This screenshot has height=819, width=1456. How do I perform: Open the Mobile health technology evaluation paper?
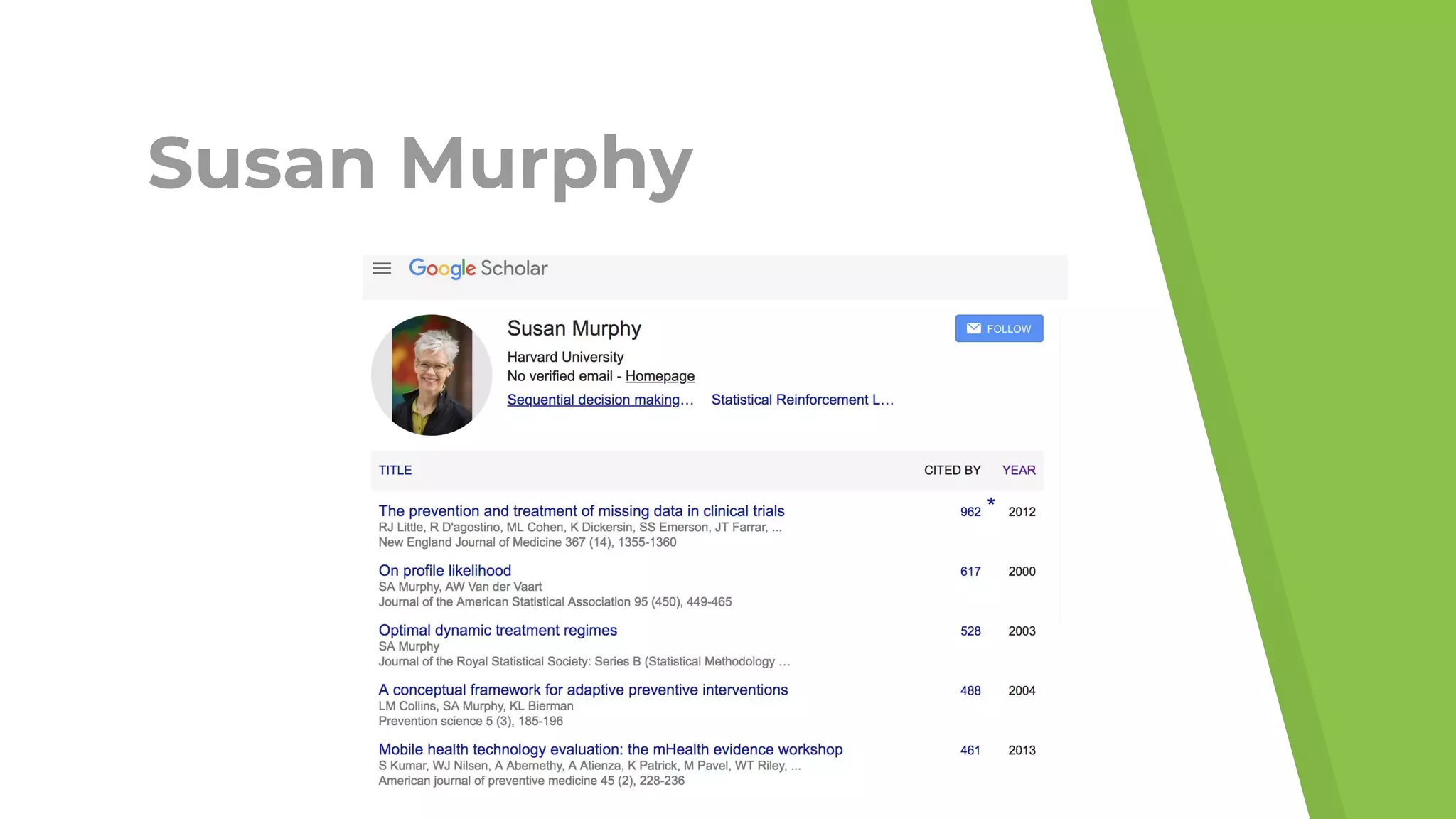pos(610,750)
